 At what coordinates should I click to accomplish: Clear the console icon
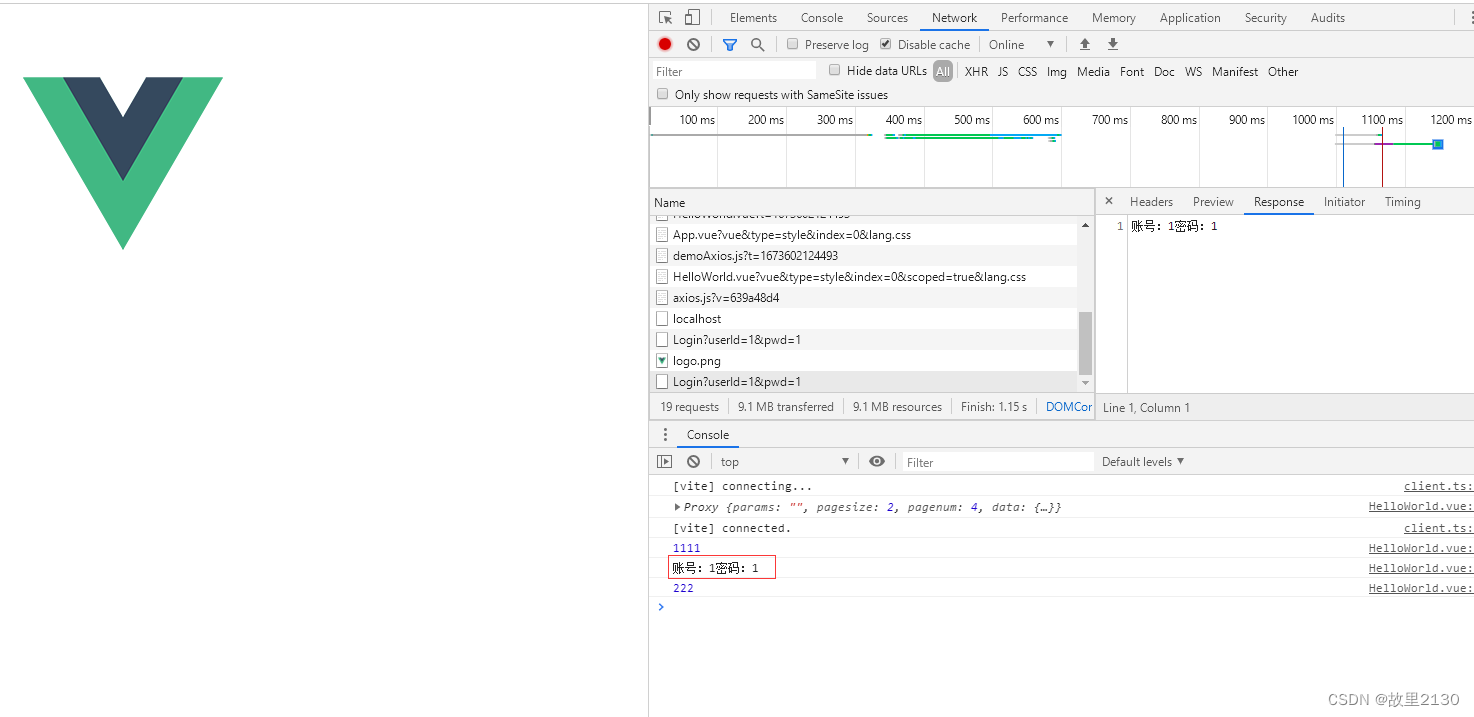pos(693,461)
